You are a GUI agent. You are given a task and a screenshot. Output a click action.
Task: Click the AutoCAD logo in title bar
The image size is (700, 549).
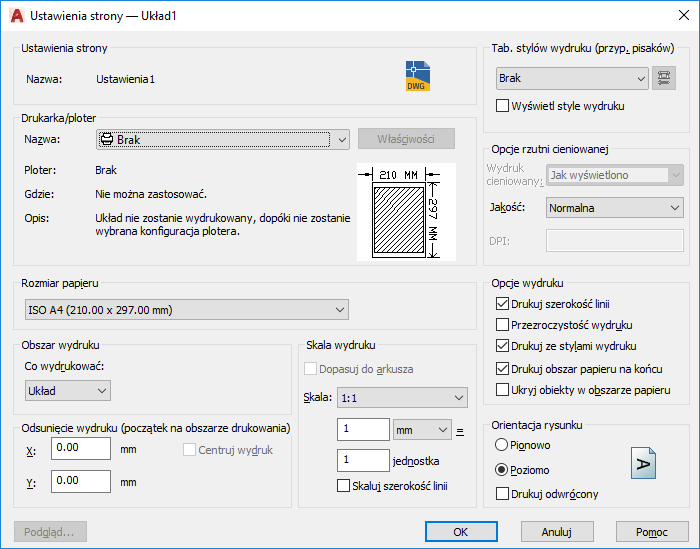(x=14, y=16)
